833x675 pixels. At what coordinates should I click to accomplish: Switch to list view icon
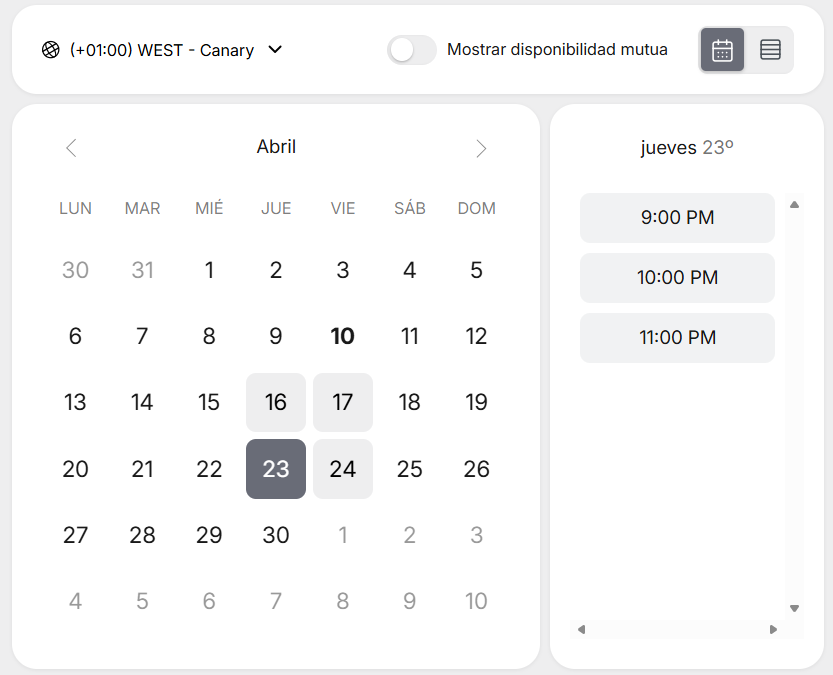770,50
